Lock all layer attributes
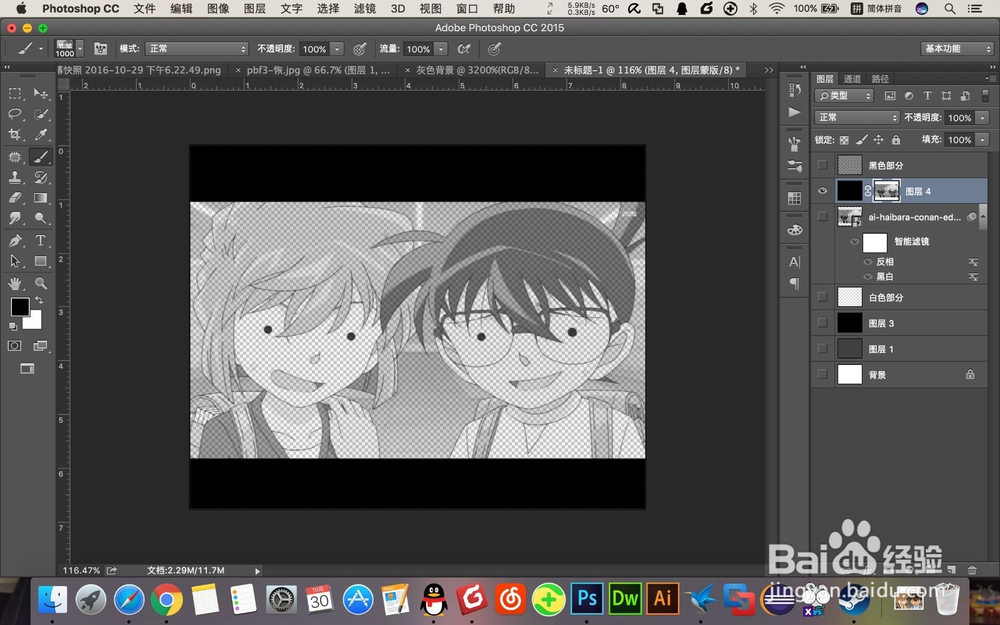 coord(896,140)
